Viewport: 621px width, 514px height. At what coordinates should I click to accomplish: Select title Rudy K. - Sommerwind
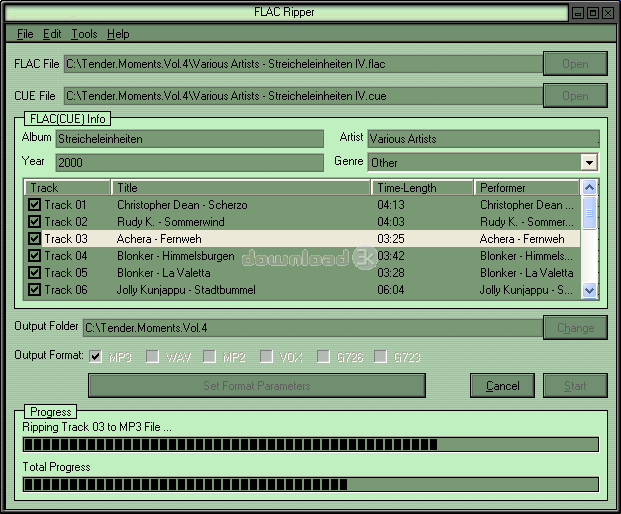pyautogui.click(x=171, y=222)
